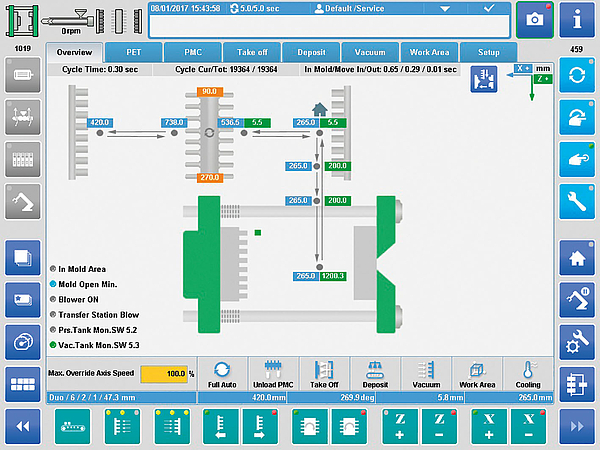Click the orange 90.0 rotation value box
The width and height of the screenshot is (600, 450).
click(x=209, y=91)
